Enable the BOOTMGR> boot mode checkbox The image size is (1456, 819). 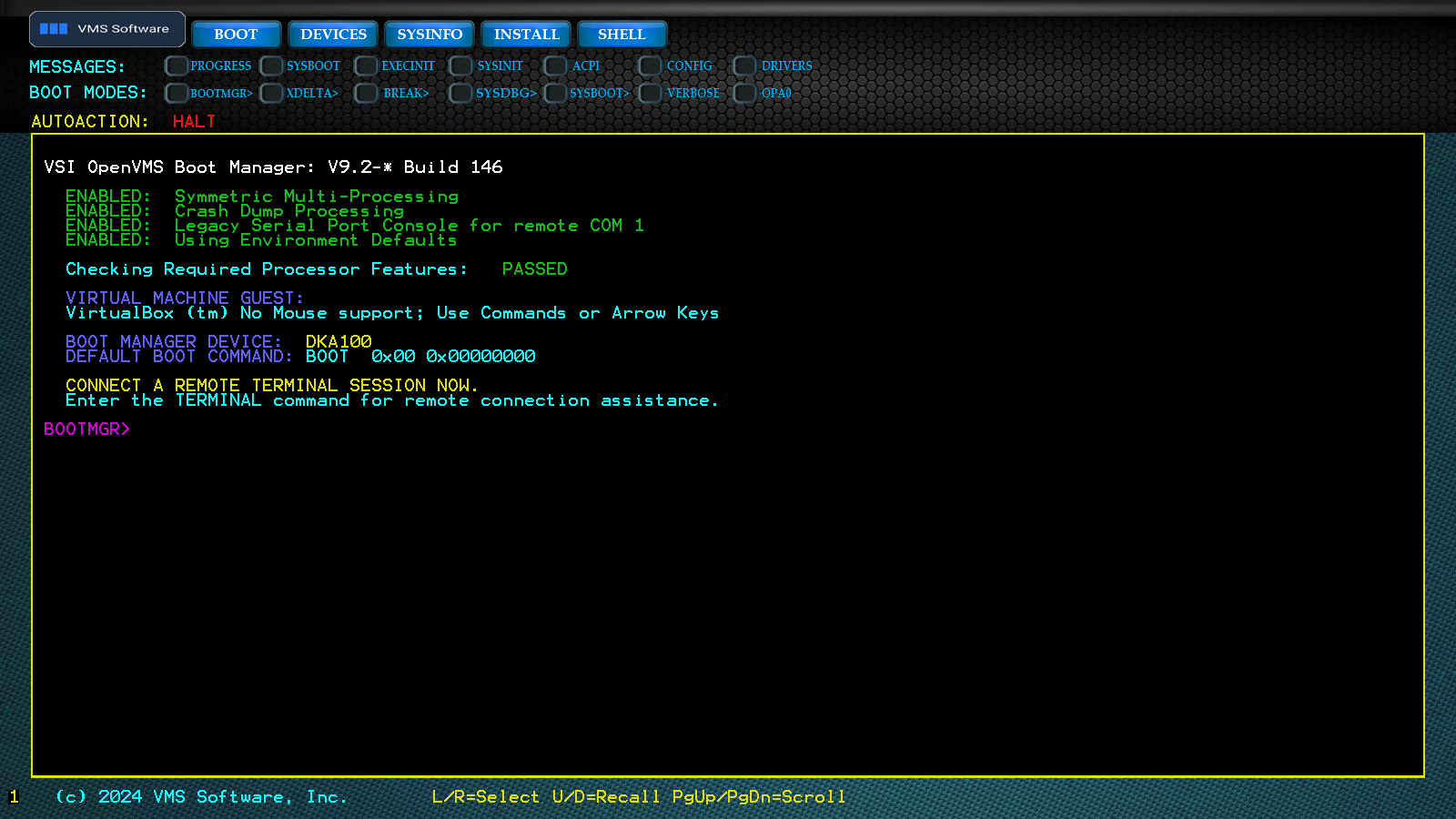point(177,93)
